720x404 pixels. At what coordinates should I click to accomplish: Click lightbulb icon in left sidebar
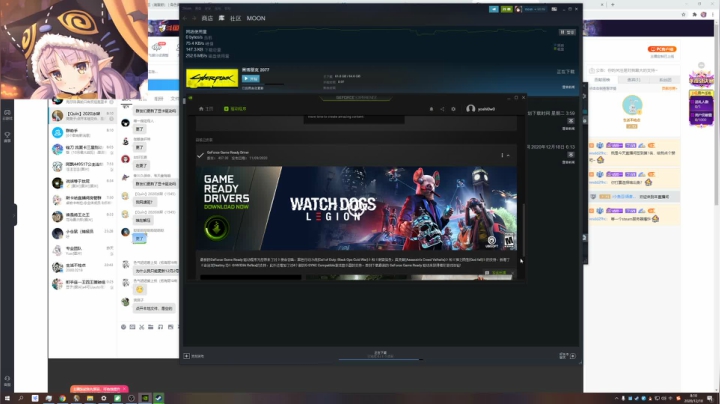[x=7, y=136]
